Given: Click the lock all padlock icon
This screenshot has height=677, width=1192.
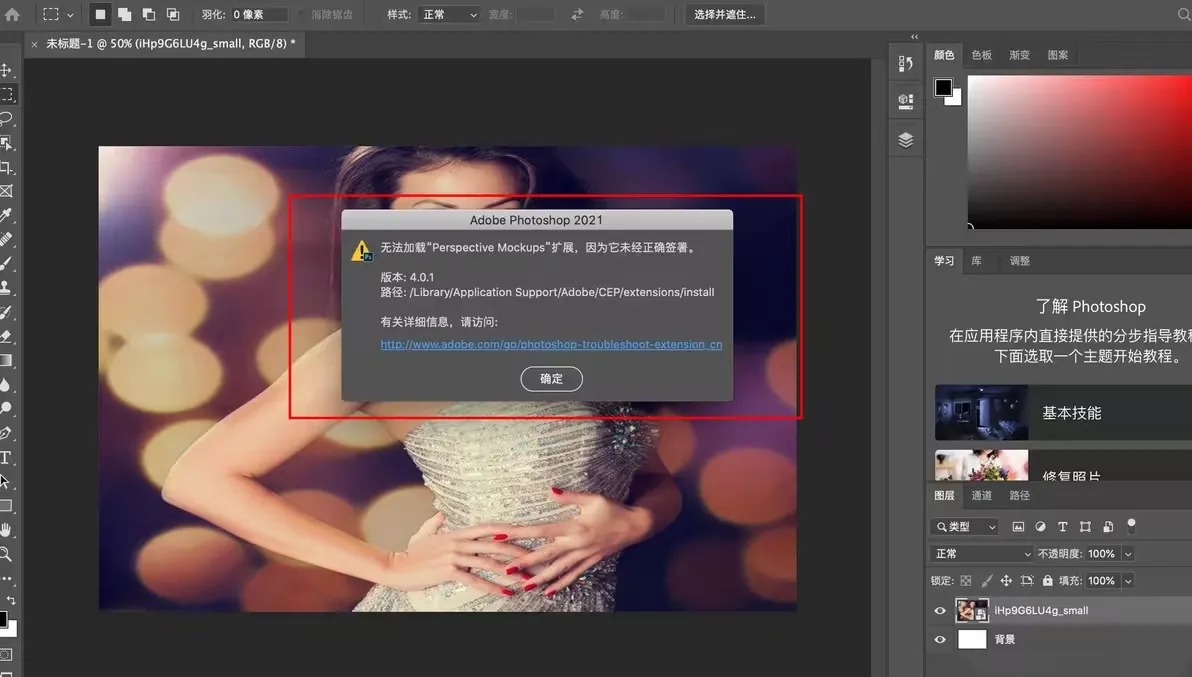Looking at the screenshot, I should click(x=1047, y=581).
